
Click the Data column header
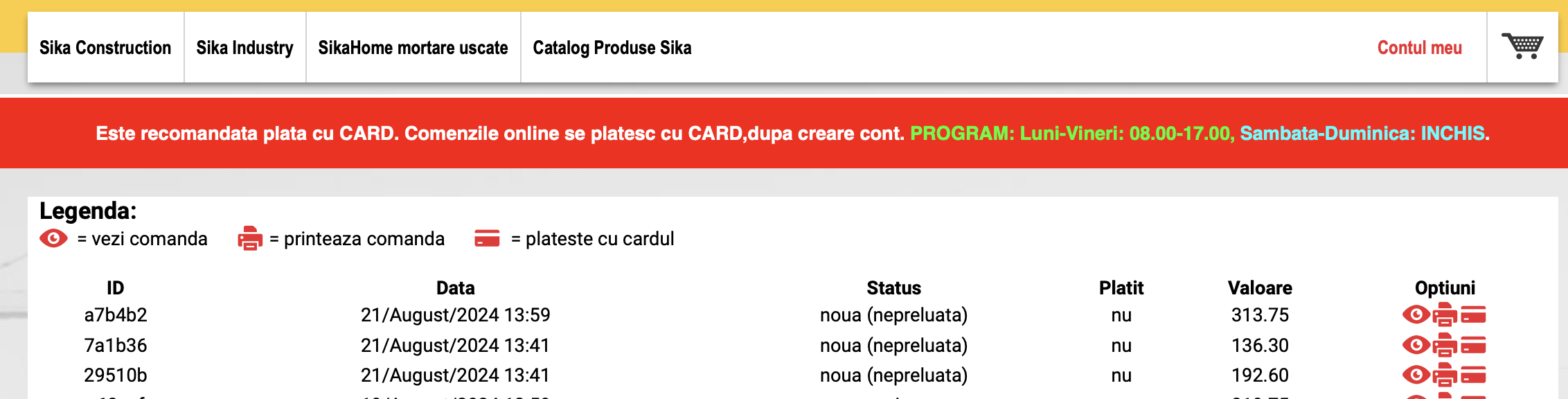(455, 287)
